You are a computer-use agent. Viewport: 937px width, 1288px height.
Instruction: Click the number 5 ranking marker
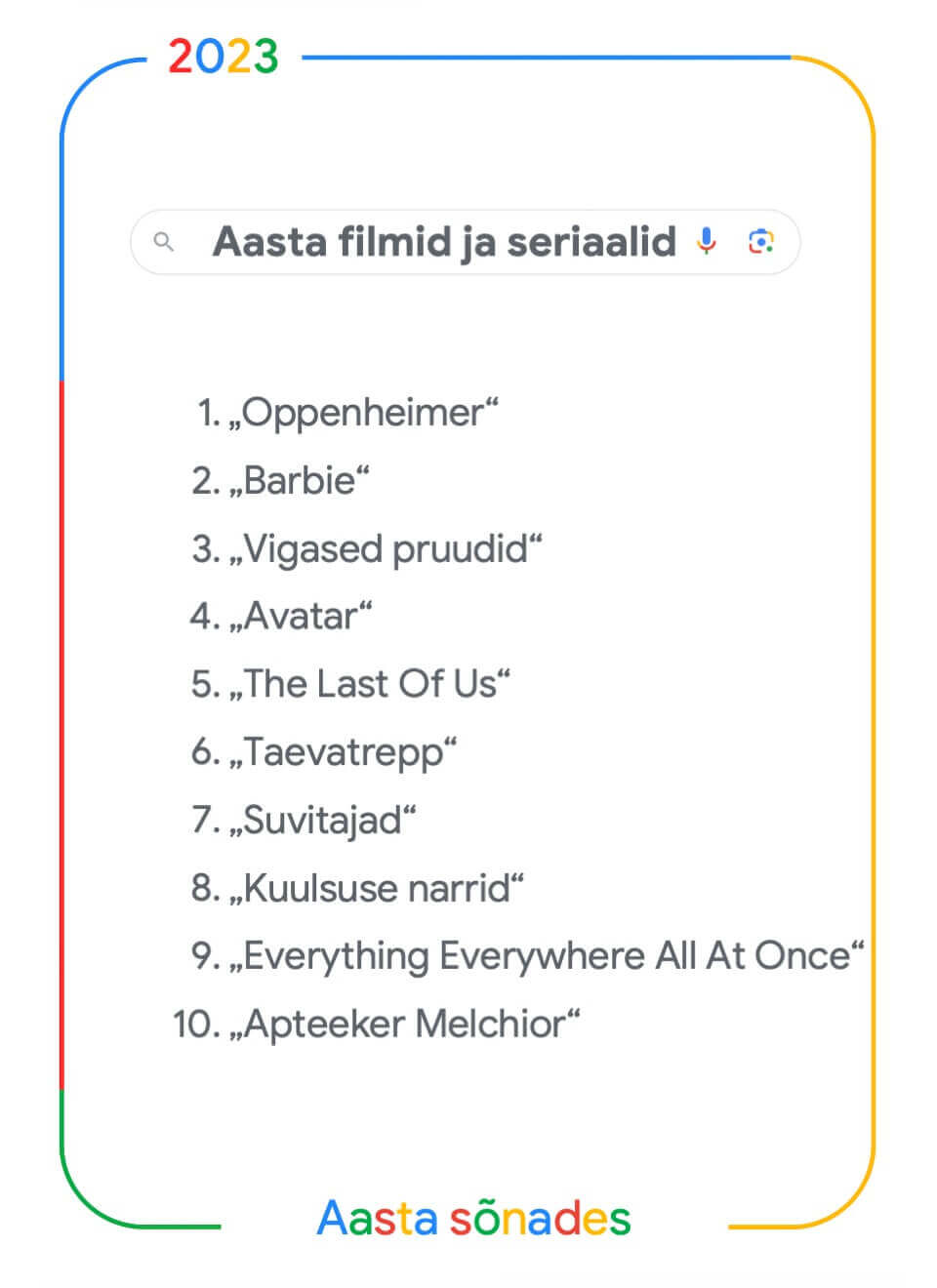[x=206, y=684]
